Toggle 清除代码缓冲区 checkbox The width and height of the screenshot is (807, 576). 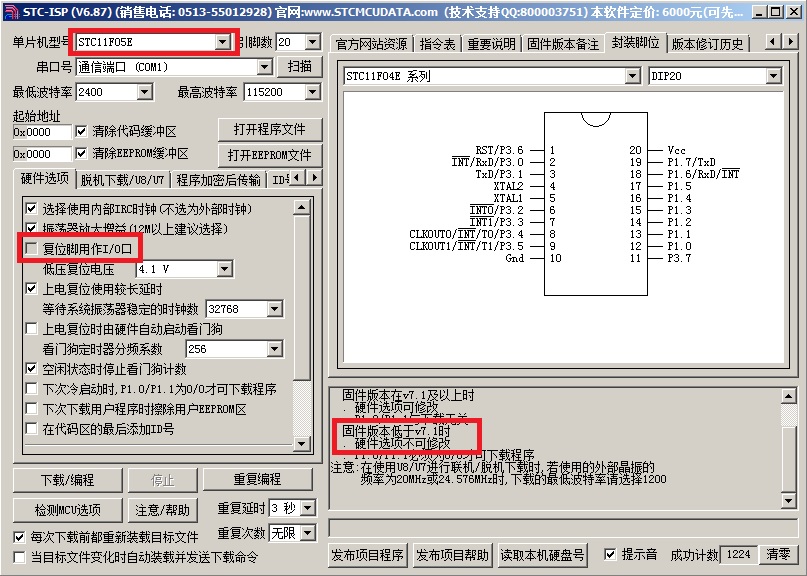pyautogui.click(x=81, y=131)
